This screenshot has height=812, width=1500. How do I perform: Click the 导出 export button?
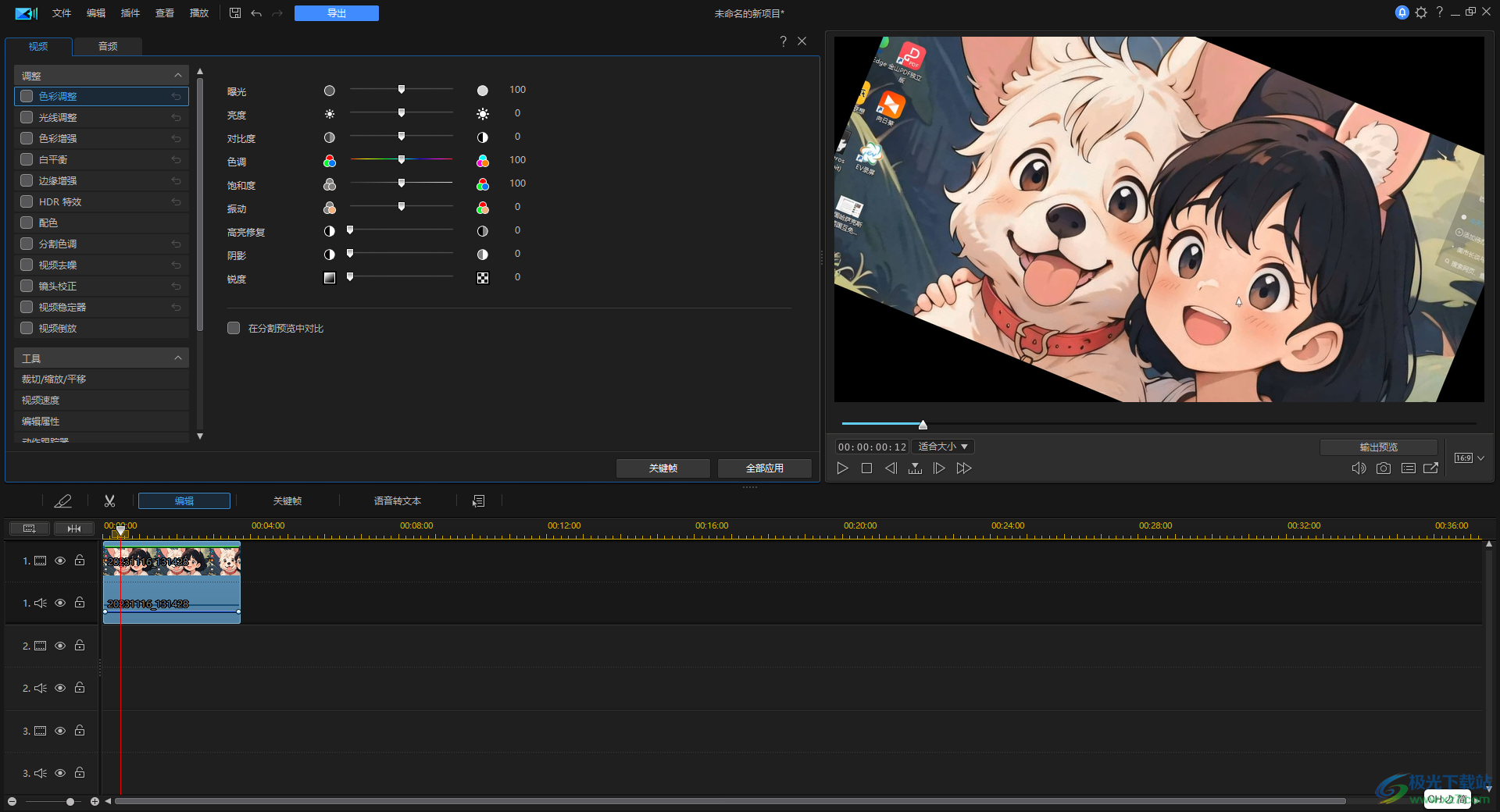(x=337, y=13)
